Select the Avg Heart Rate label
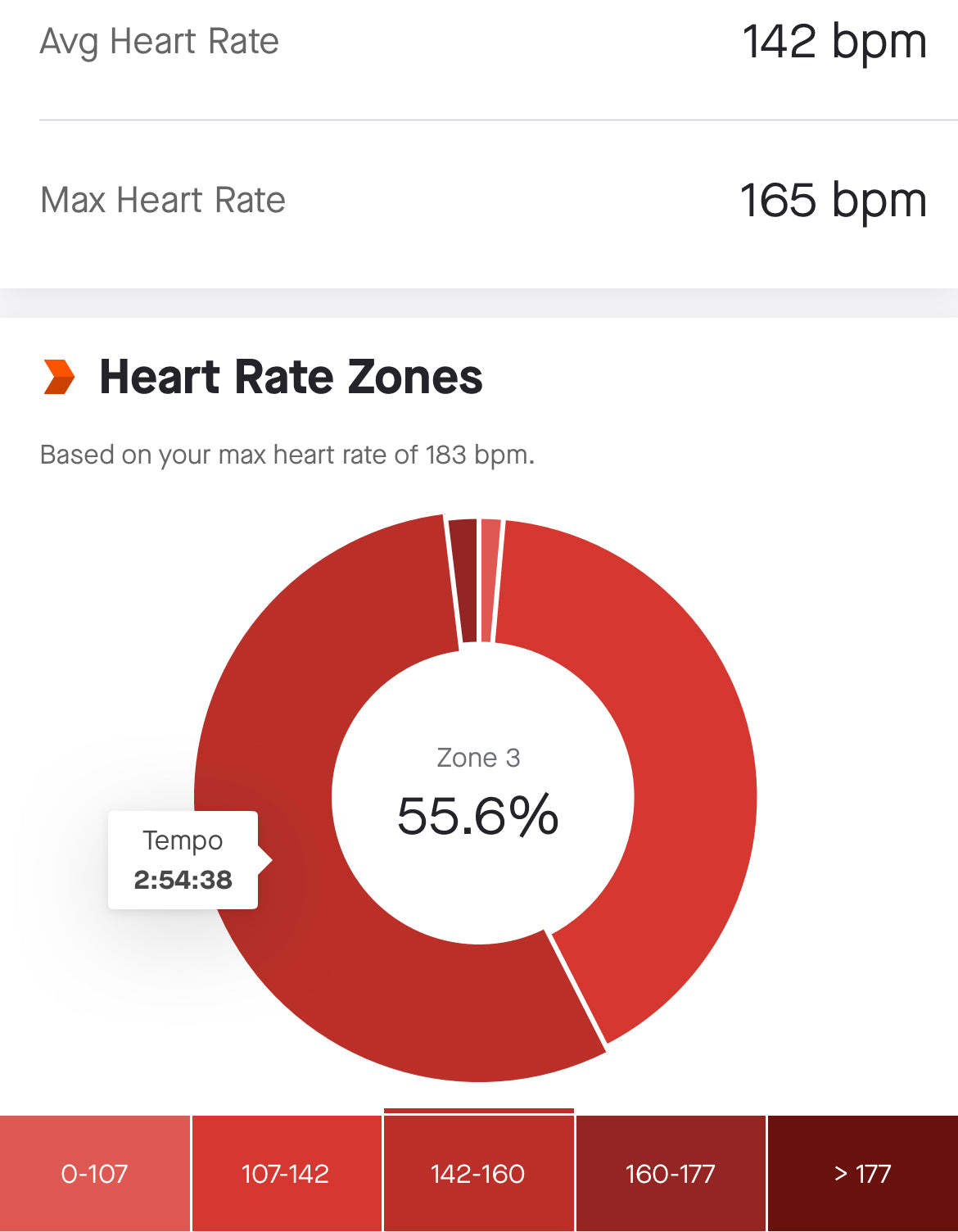958x1232 pixels. (160, 42)
